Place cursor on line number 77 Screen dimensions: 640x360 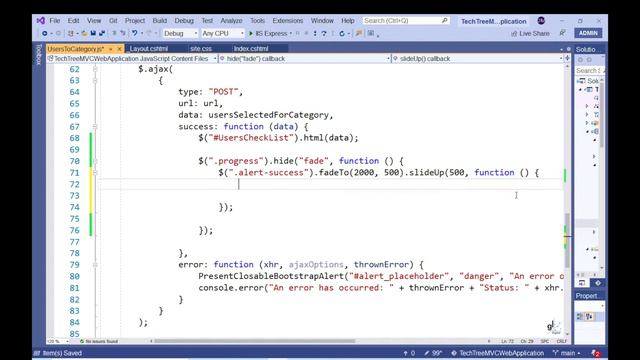click(74, 242)
